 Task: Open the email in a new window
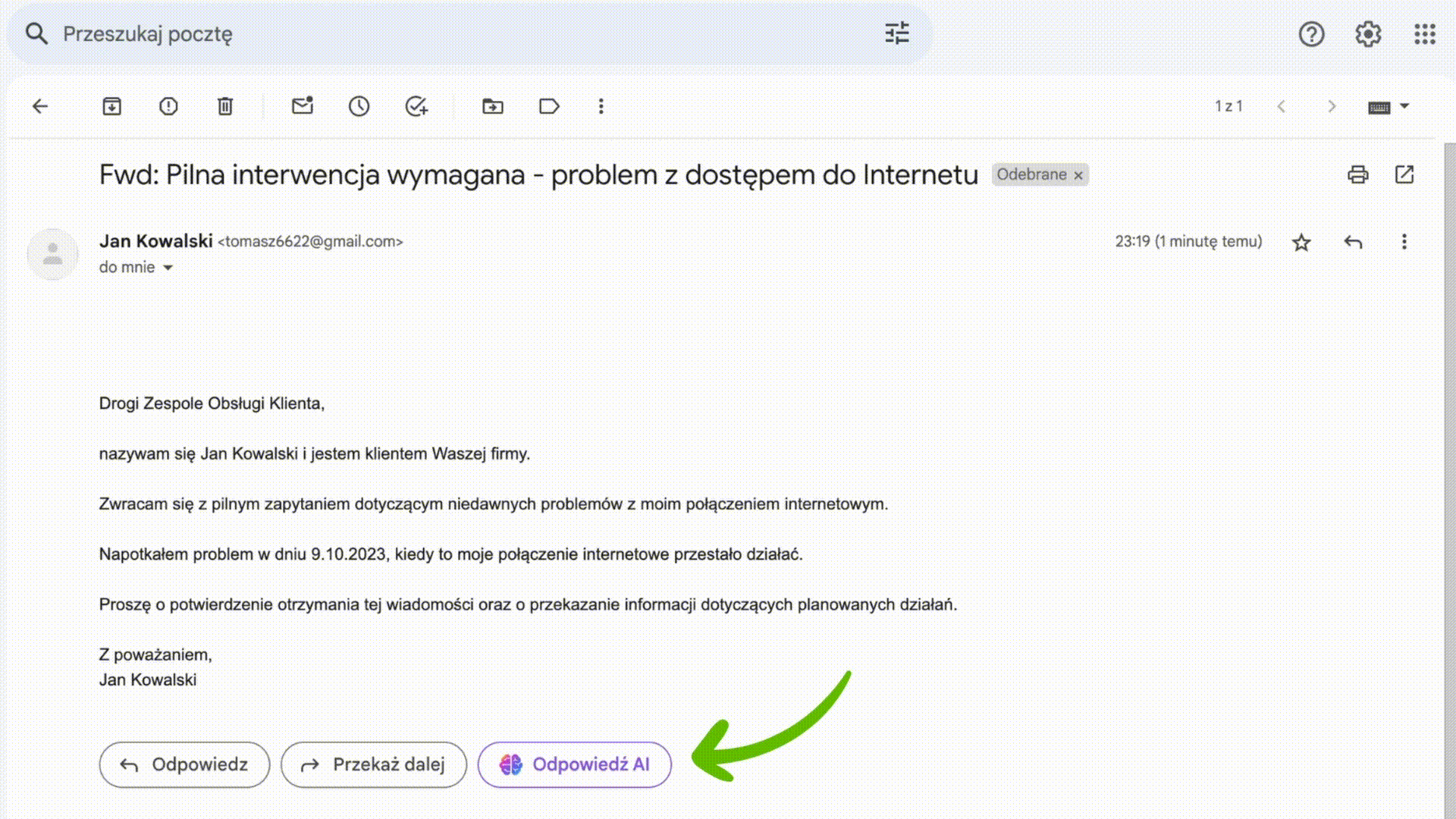click(1404, 175)
